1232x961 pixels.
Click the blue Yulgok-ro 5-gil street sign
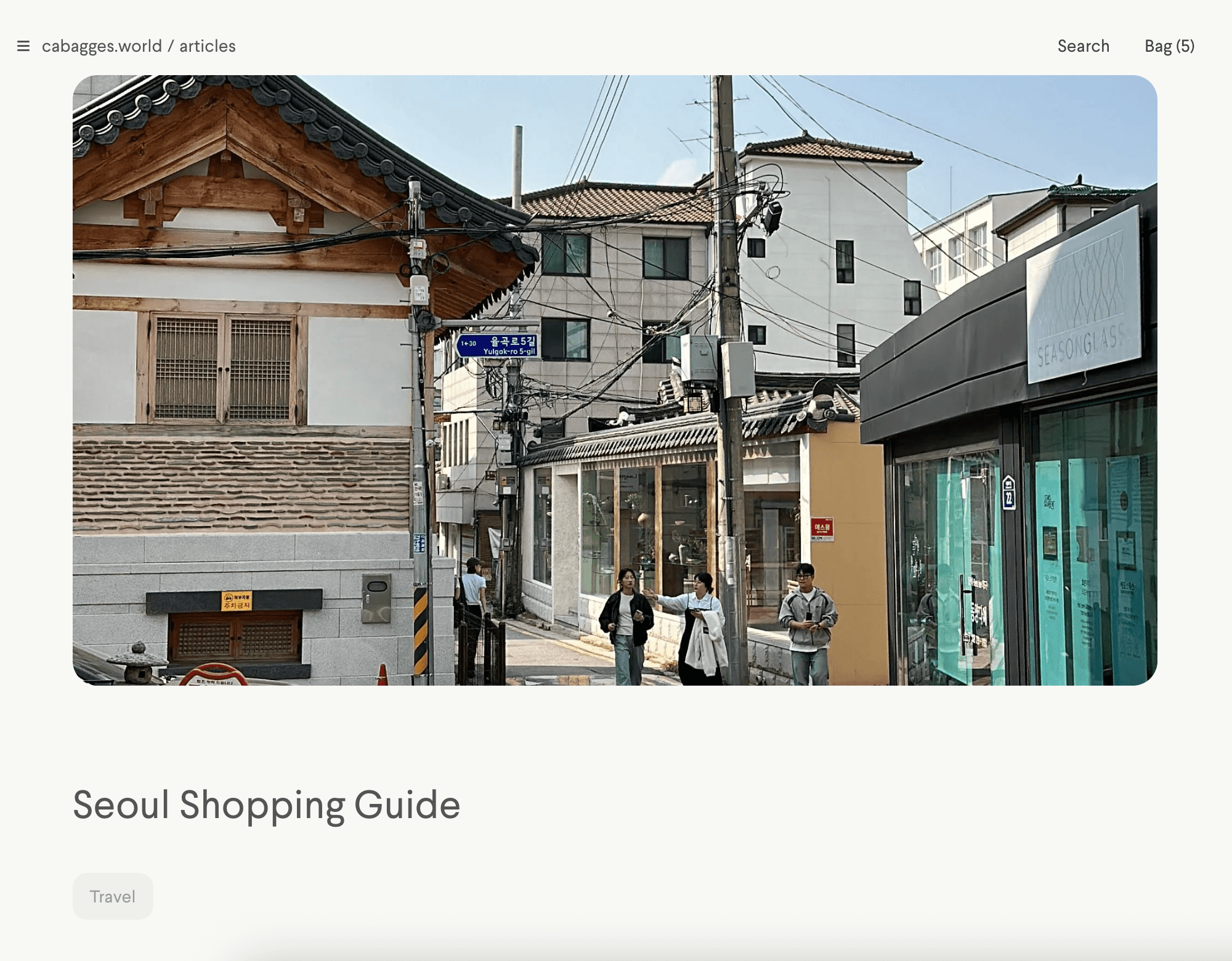click(x=498, y=346)
